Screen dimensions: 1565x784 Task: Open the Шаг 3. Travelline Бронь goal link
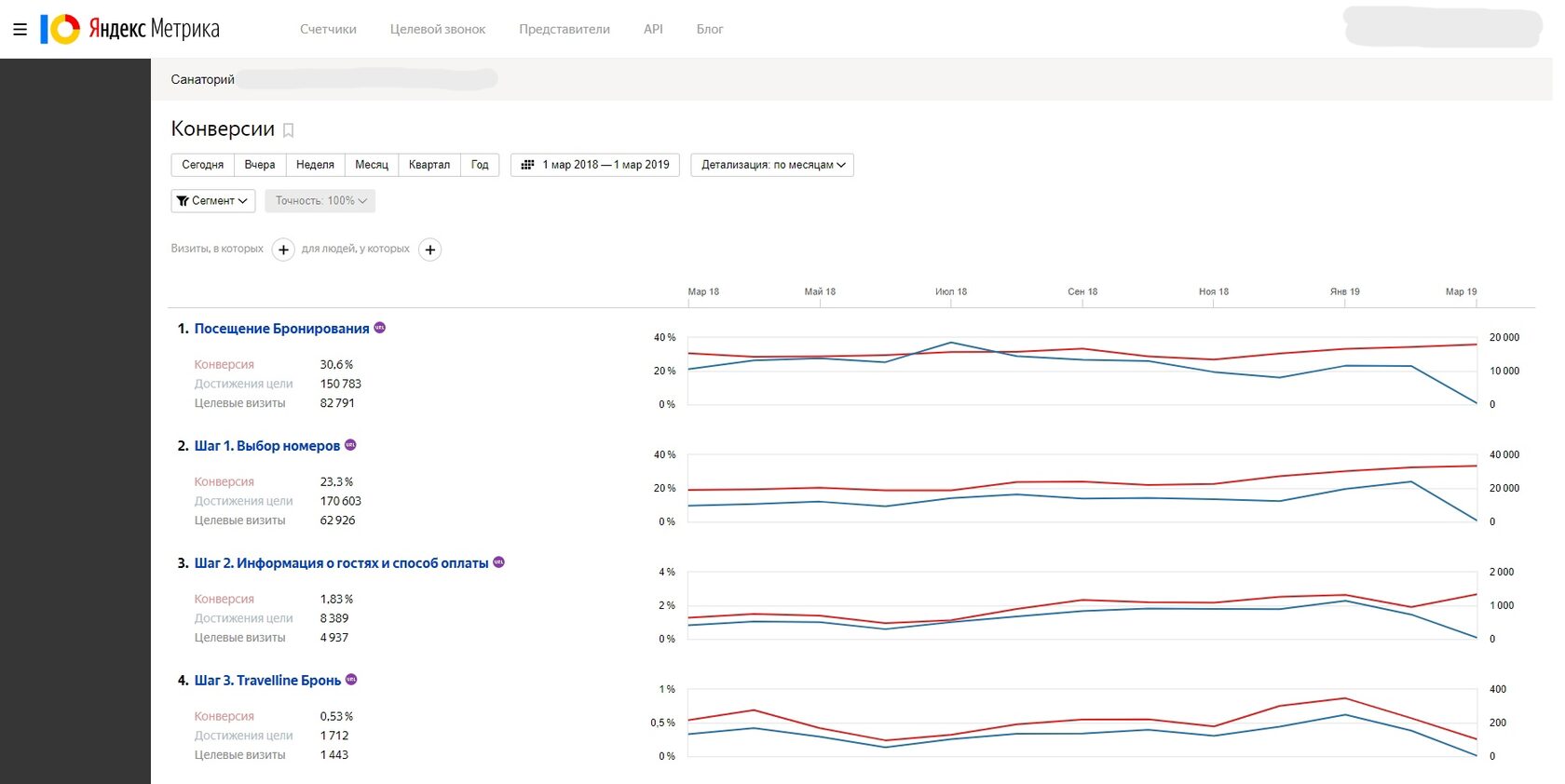tap(267, 681)
